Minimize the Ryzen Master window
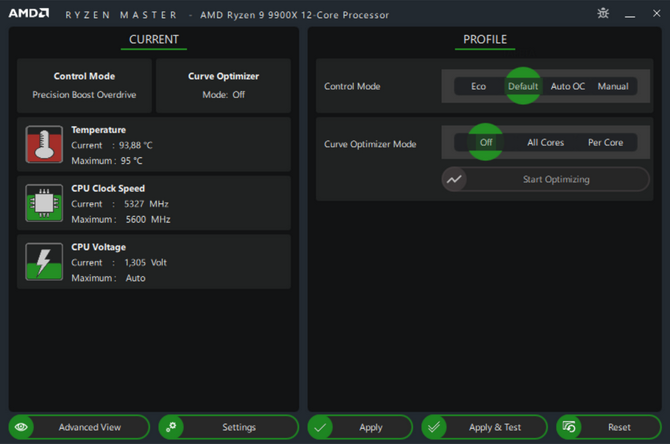 [630, 14]
